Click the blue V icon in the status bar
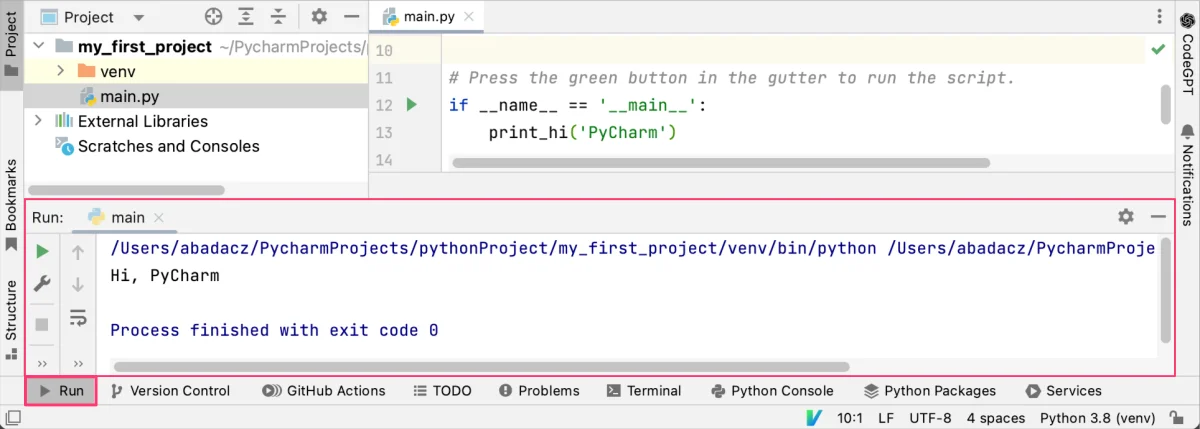 (814, 418)
